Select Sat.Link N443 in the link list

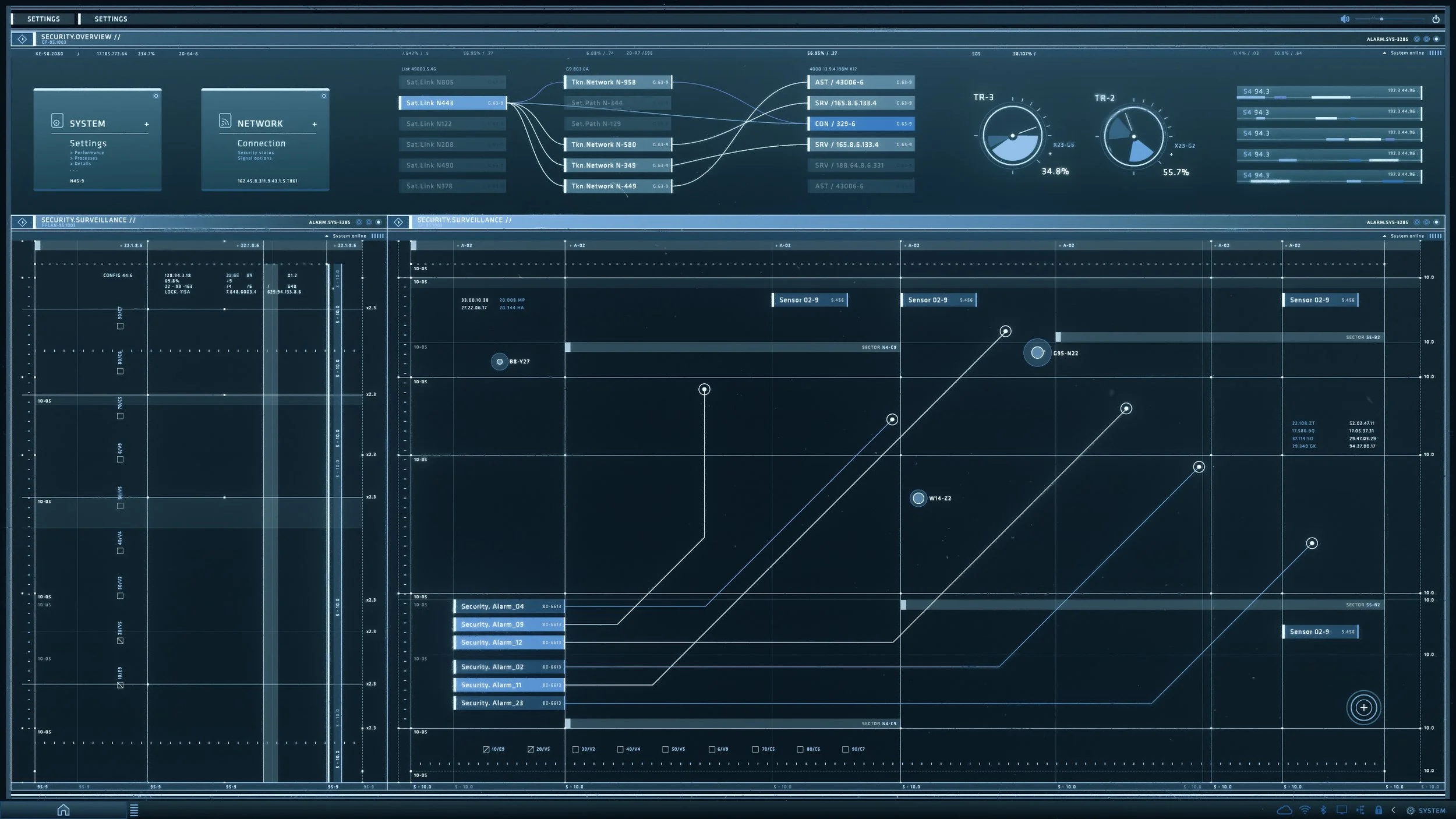tap(453, 103)
